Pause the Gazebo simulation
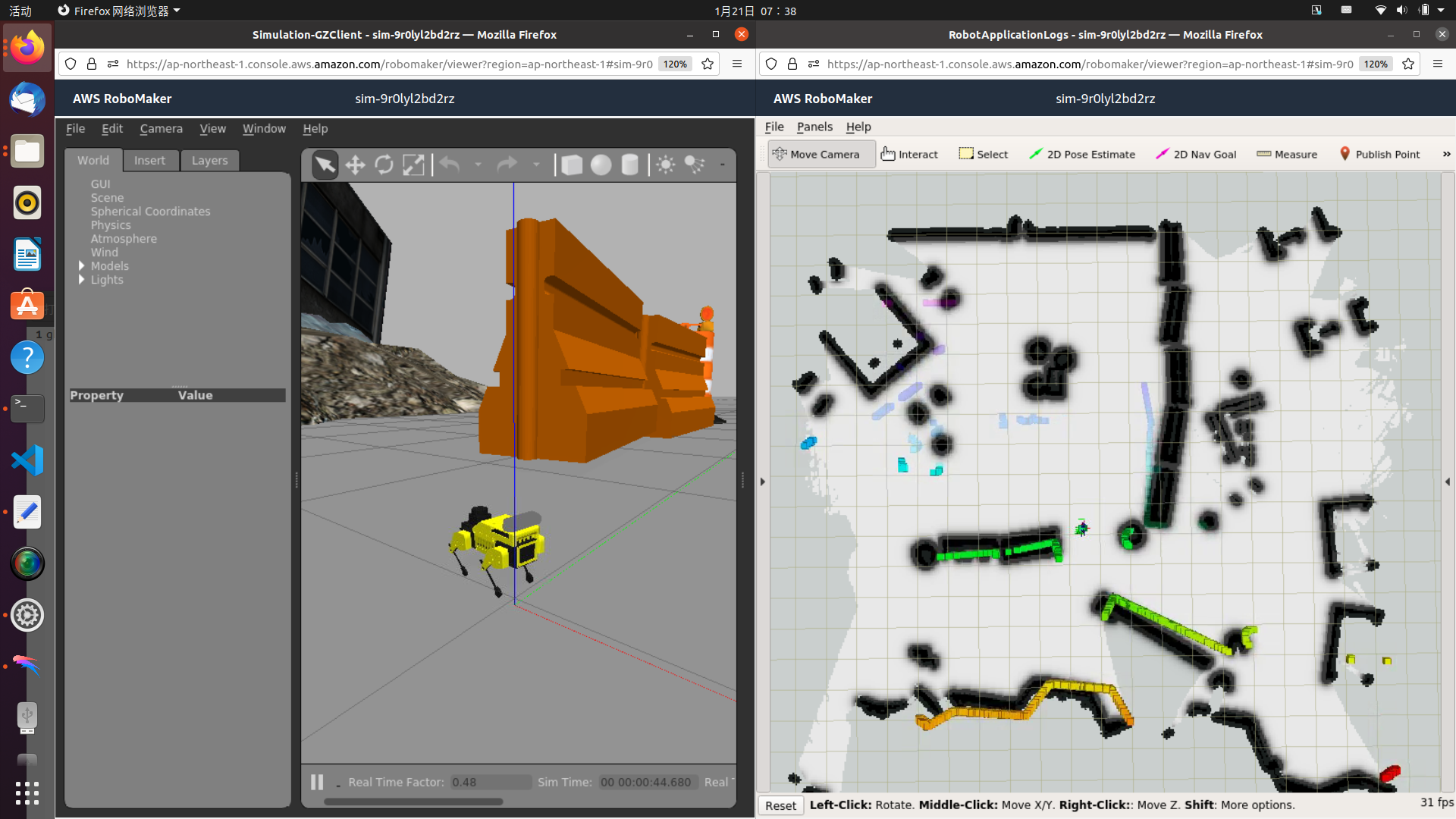 317,782
